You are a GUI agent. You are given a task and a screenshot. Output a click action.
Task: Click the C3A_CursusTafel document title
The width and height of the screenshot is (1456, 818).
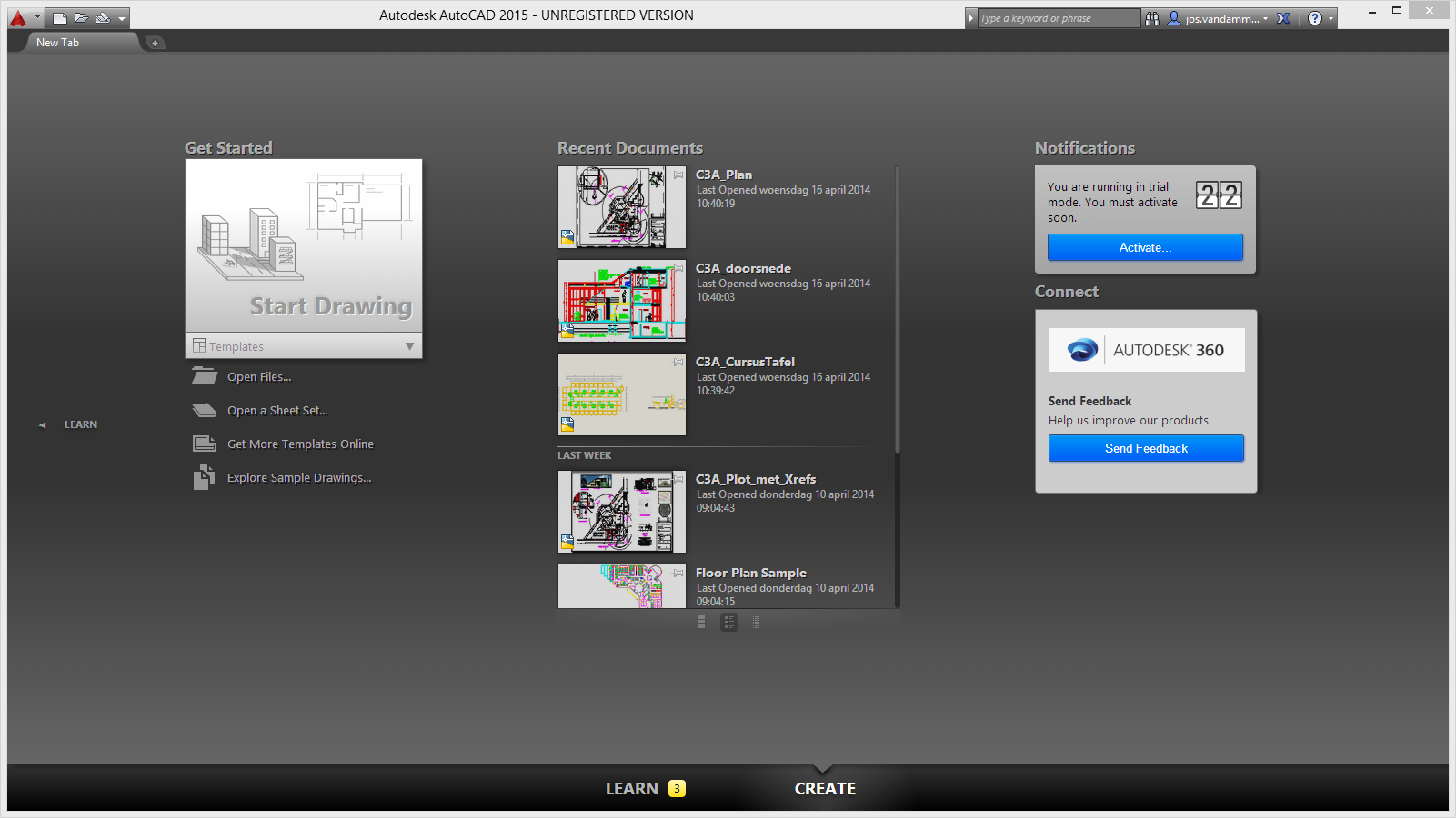[745, 362]
